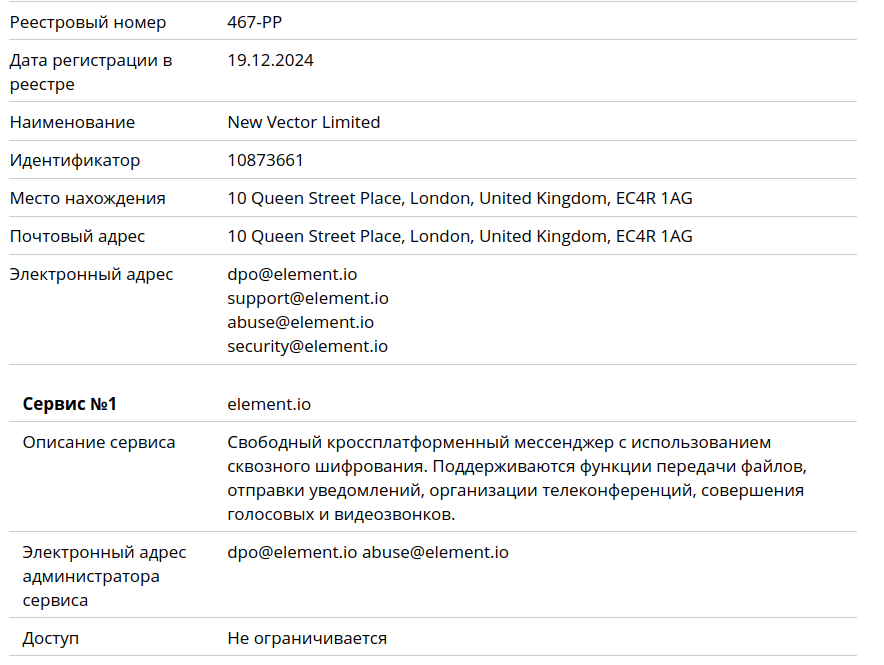This screenshot has height=665, width=884.
Task: Click the Не ограничивается access value
Action: click(x=307, y=638)
